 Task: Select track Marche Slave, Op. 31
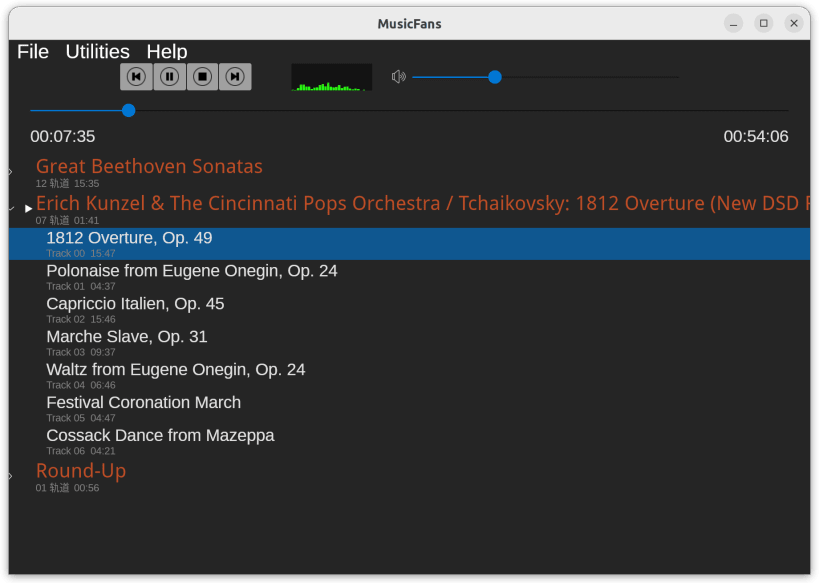(410, 343)
